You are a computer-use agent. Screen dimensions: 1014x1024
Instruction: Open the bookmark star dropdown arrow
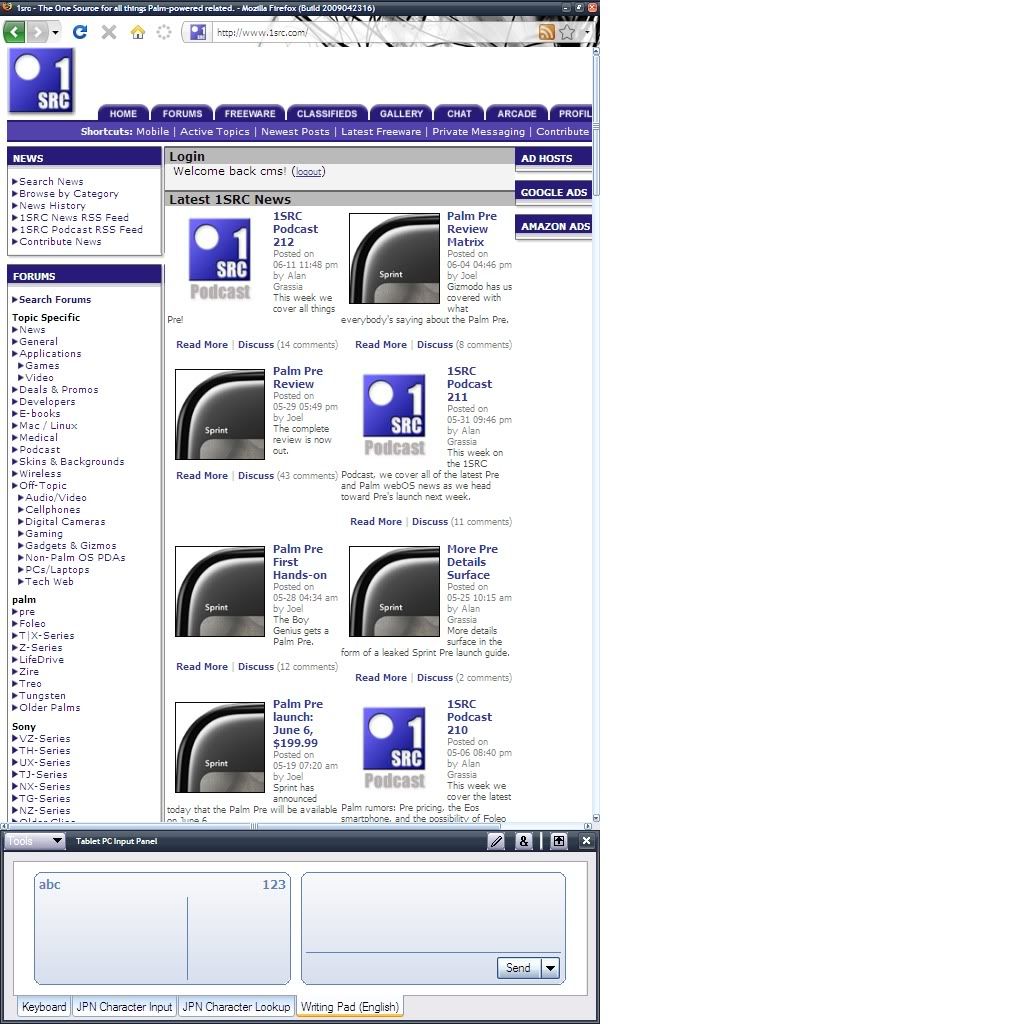pyautogui.click(x=586, y=32)
